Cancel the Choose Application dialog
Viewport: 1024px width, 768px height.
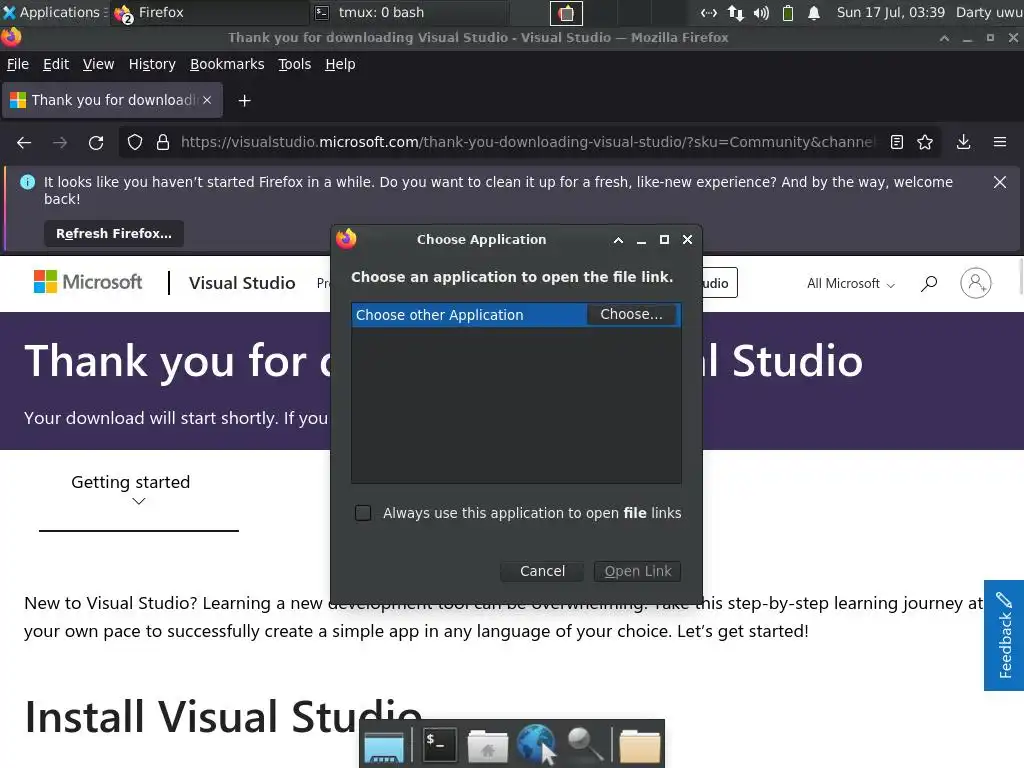pyautogui.click(x=542, y=571)
